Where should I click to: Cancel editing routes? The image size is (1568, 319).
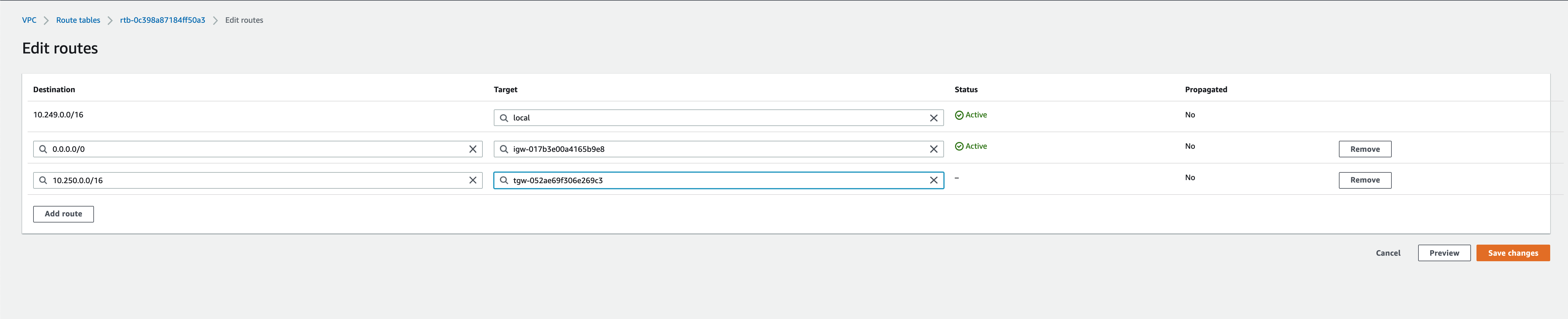1388,253
